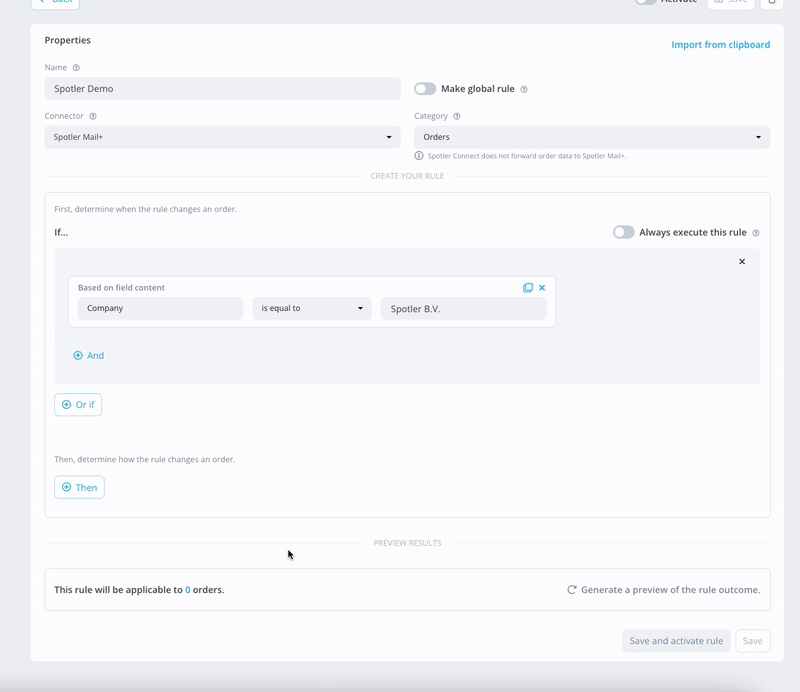Toggle Make global rule switch
Image resolution: width=800 pixels, height=692 pixels.
coord(425,89)
